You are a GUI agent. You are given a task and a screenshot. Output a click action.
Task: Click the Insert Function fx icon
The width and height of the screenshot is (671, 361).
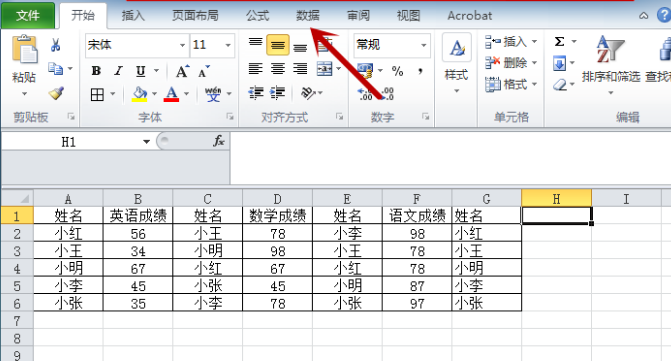219,141
